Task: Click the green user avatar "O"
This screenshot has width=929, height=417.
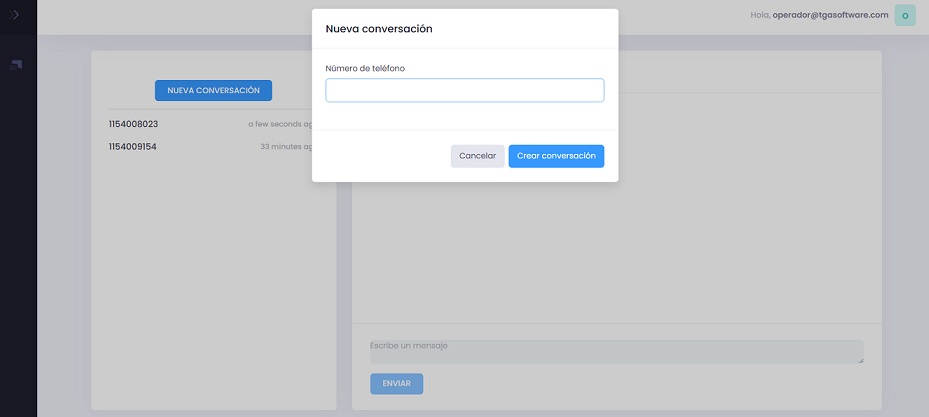Action: [x=904, y=15]
